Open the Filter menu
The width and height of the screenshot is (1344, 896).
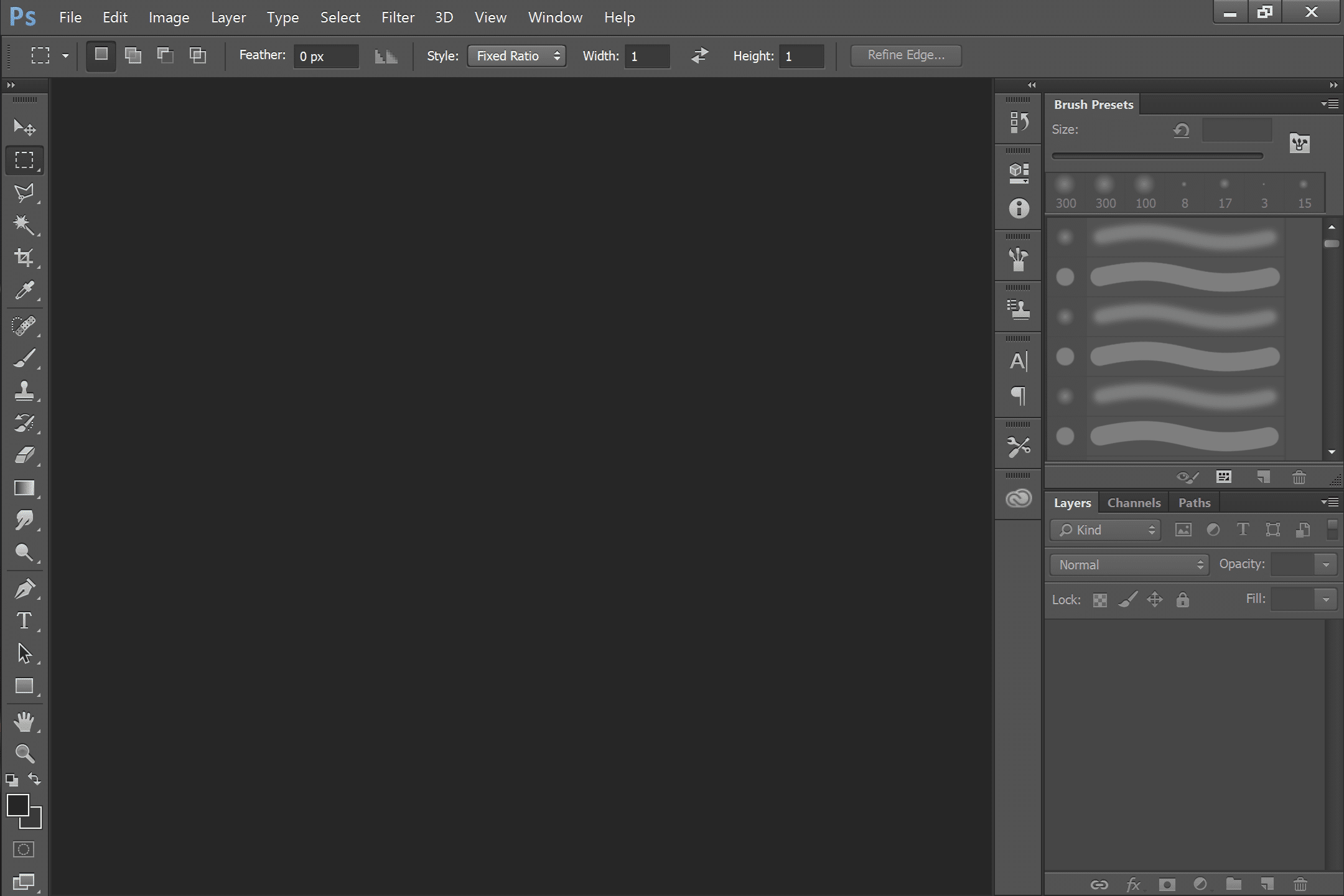pos(398,17)
